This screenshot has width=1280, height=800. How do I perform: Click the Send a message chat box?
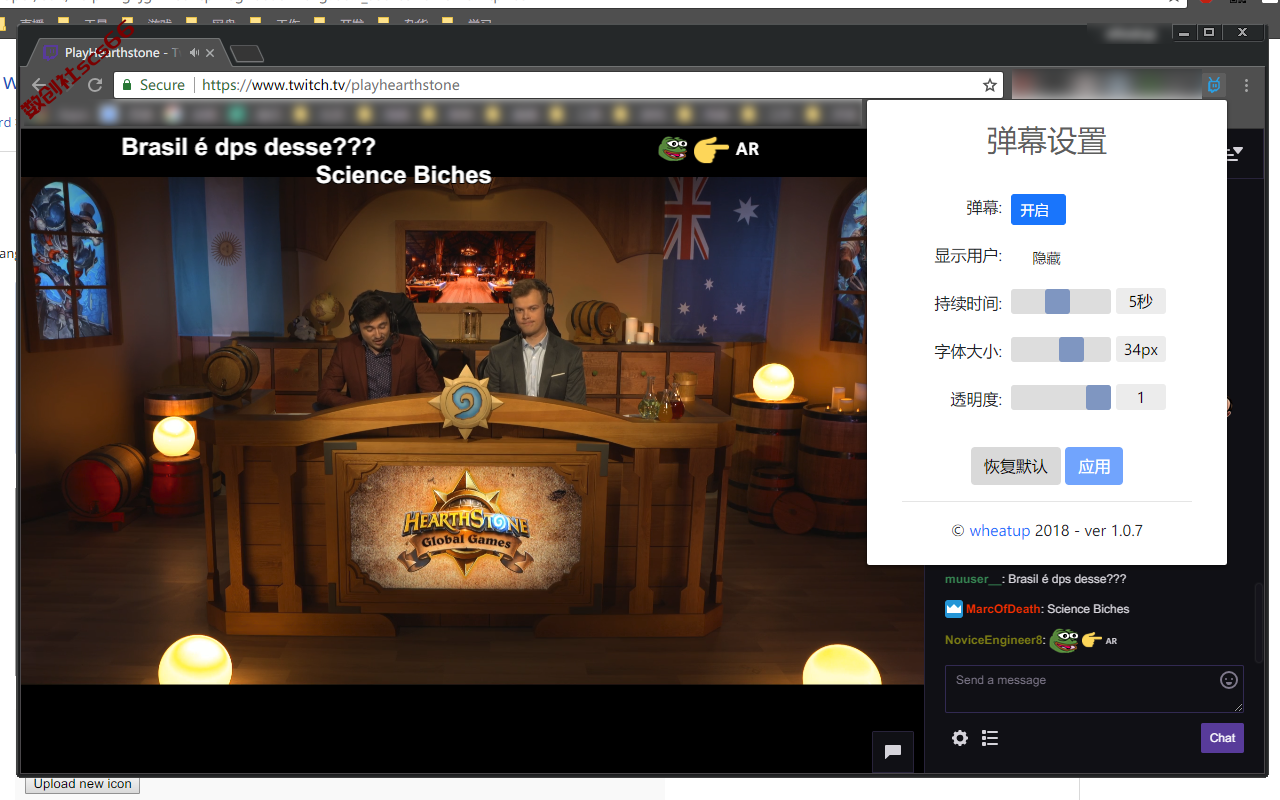[1094, 689]
